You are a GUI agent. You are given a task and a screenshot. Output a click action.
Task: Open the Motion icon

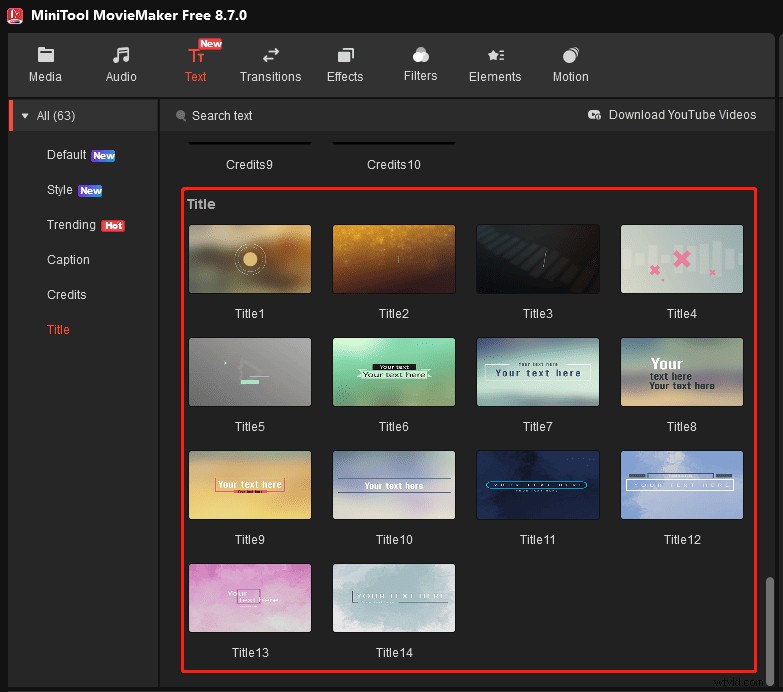570,55
